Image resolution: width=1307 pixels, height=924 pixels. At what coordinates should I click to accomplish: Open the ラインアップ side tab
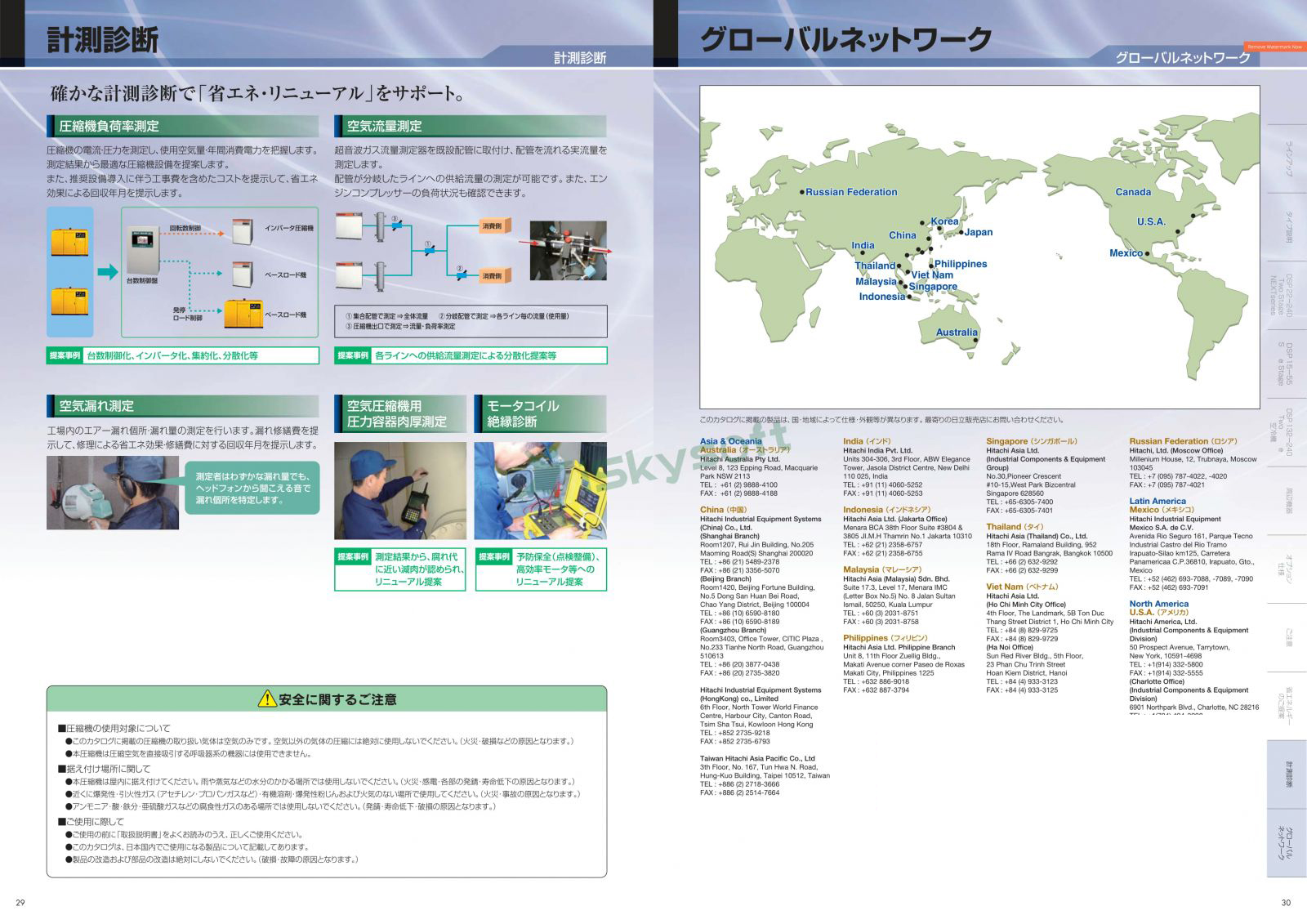(x=1287, y=158)
